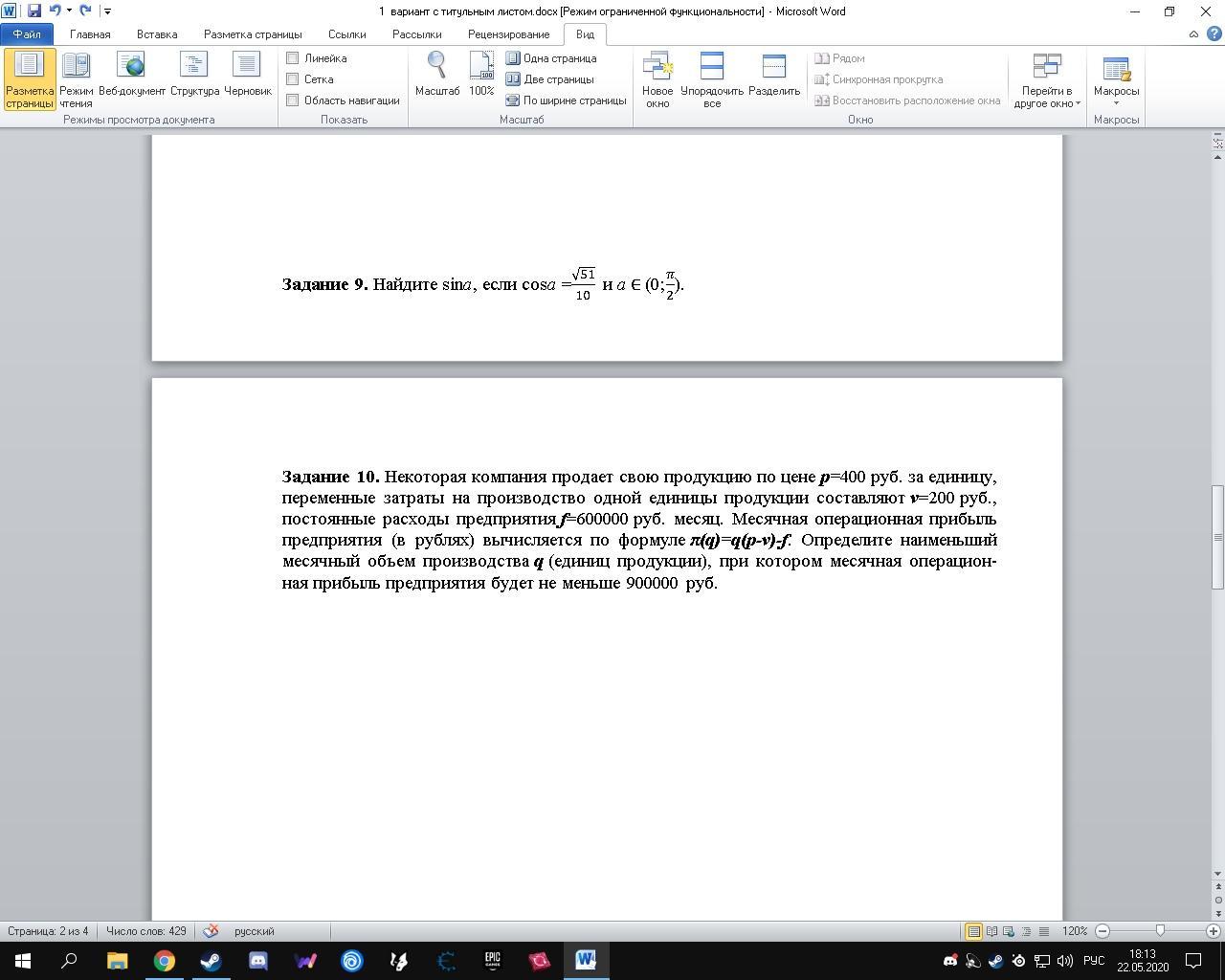Open Discord from the taskbar

pos(257,960)
